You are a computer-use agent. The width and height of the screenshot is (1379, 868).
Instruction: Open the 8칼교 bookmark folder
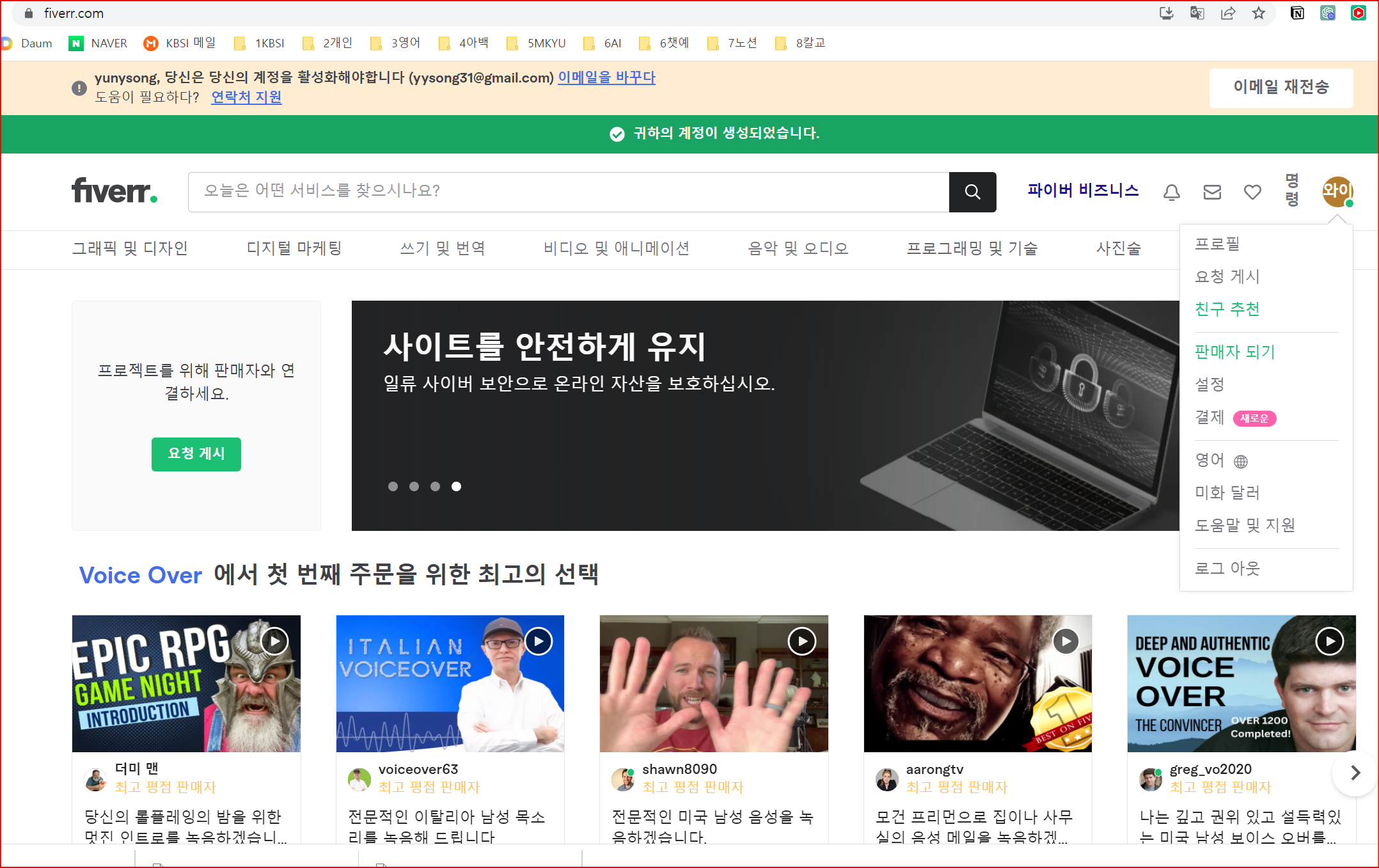coord(800,43)
